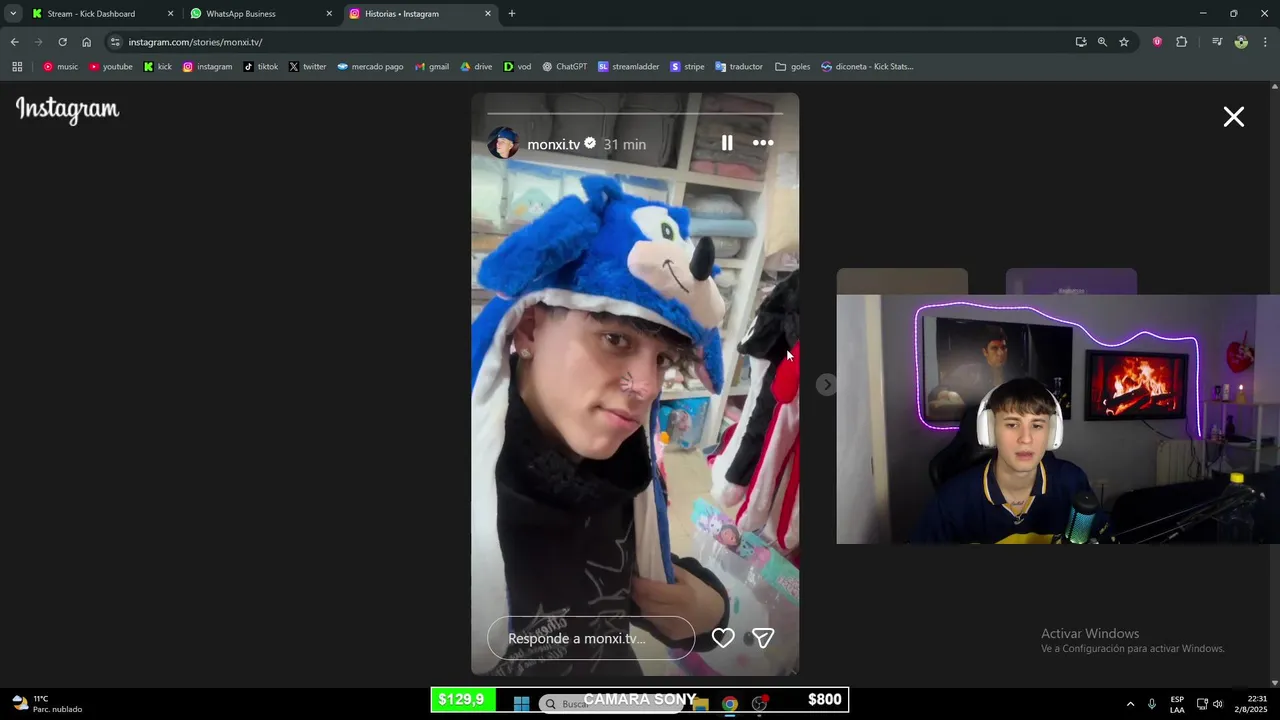
Task: Open the drive bookmark
Action: [476, 67]
